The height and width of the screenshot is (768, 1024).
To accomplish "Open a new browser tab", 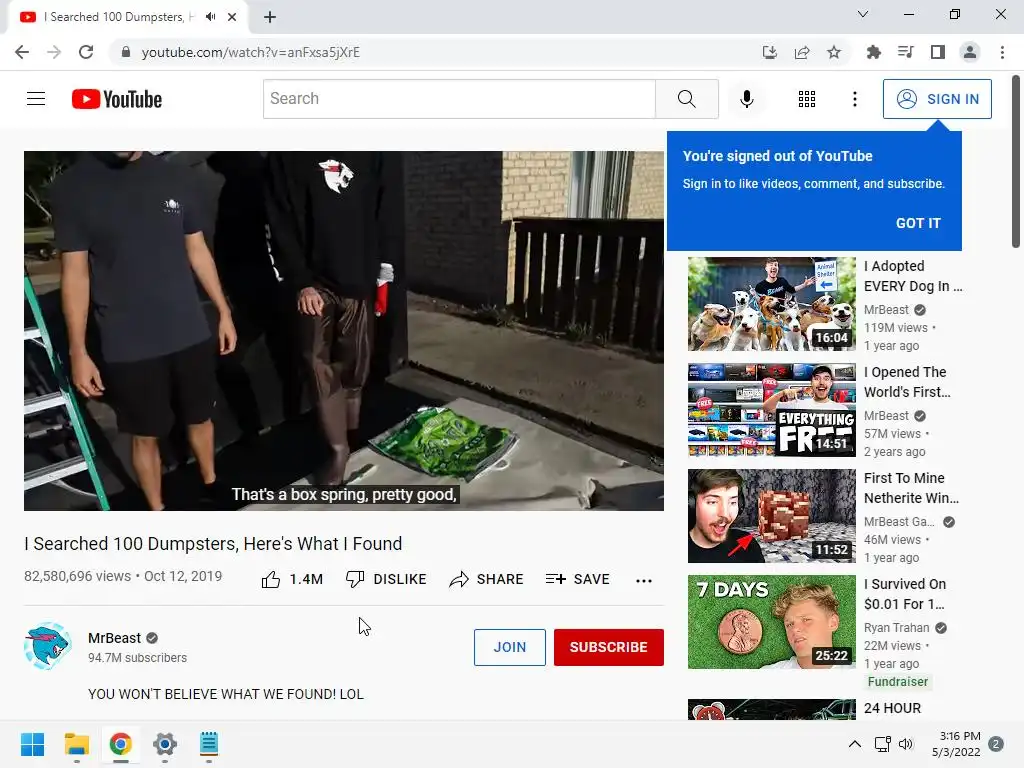I will tap(270, 17).
